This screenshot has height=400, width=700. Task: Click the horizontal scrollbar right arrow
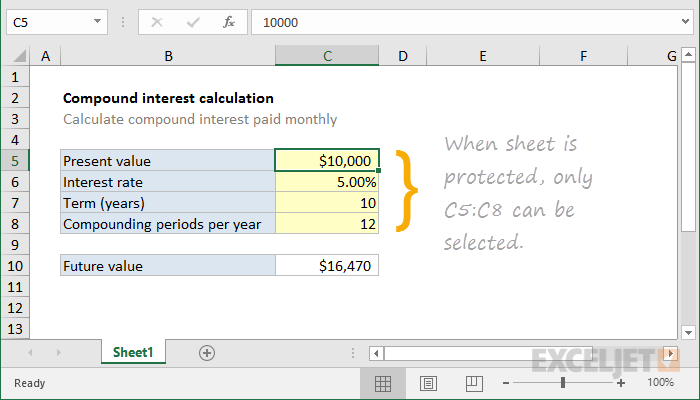670,354
